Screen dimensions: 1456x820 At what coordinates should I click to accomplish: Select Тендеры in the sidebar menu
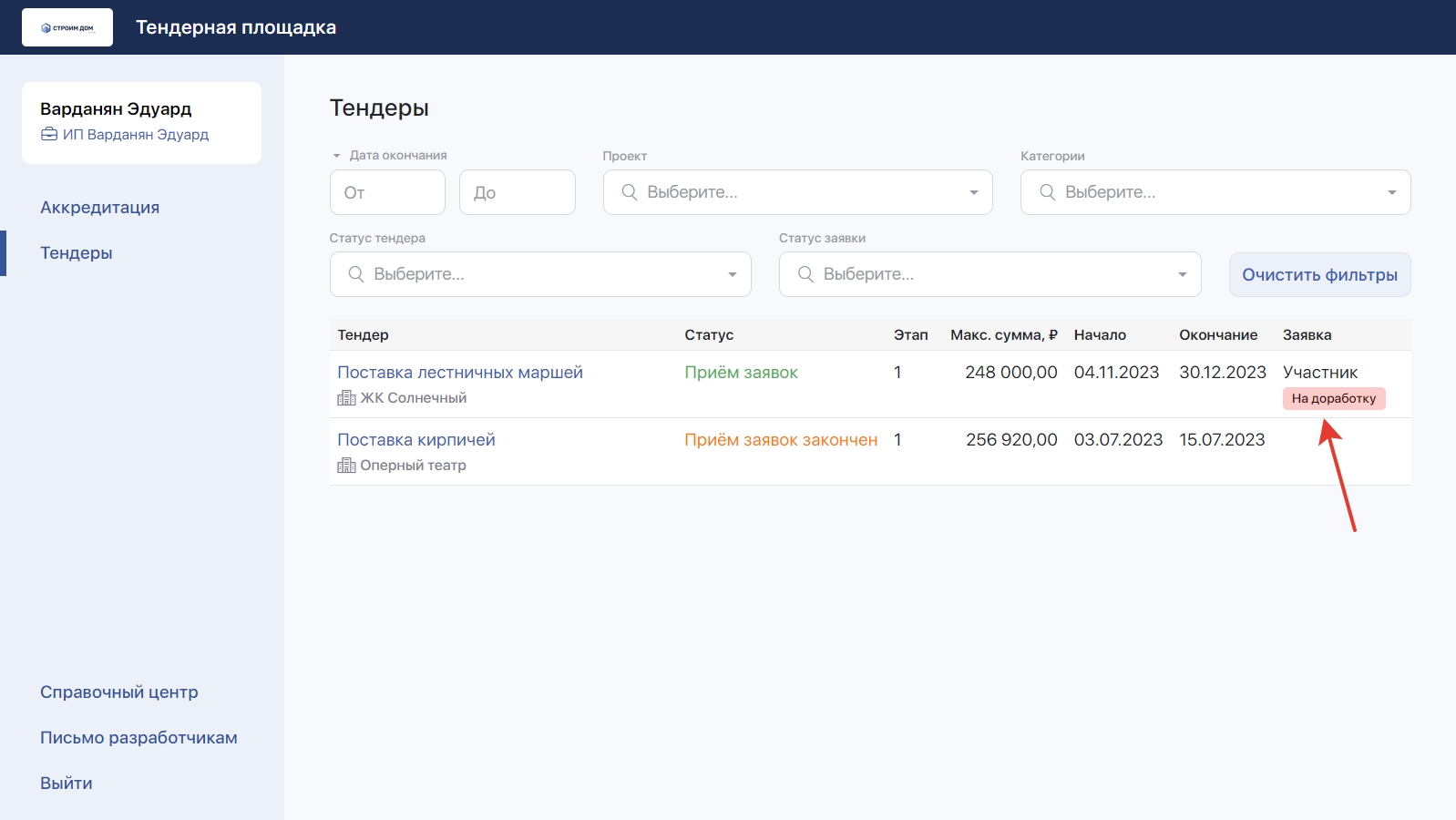point(77,253)
